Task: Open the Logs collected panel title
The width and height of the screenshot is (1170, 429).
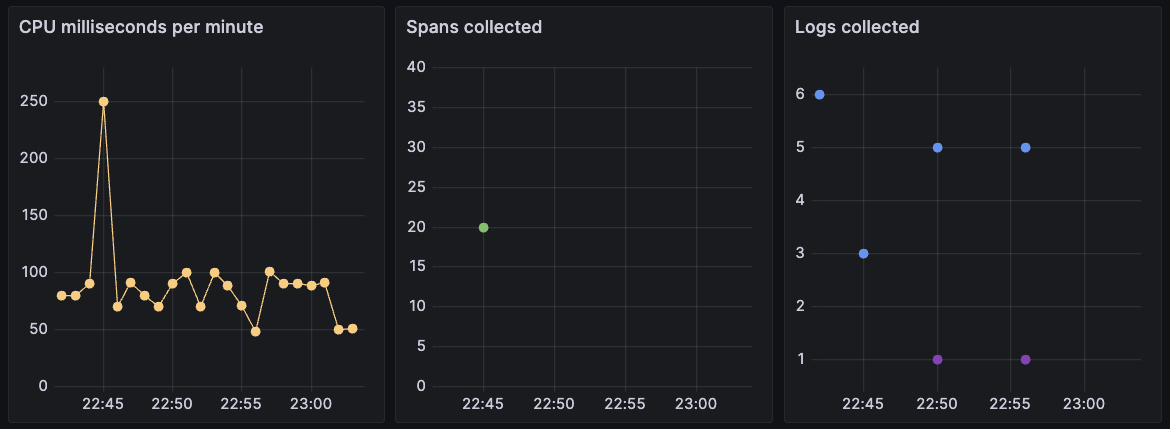Action: coord(857,28)
